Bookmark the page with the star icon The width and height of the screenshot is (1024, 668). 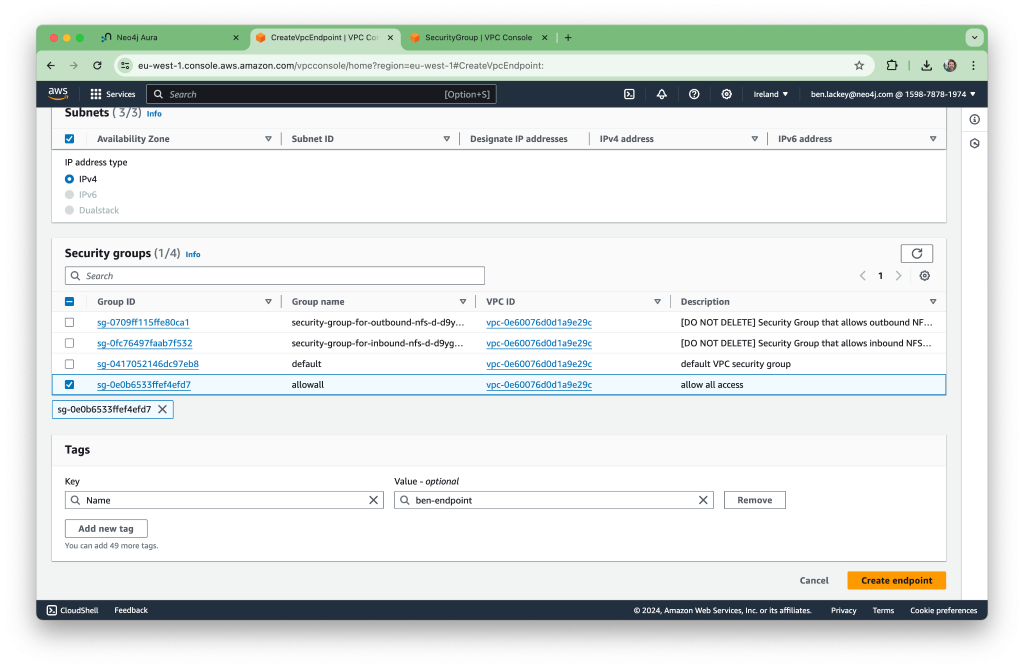tap(859, 64)
